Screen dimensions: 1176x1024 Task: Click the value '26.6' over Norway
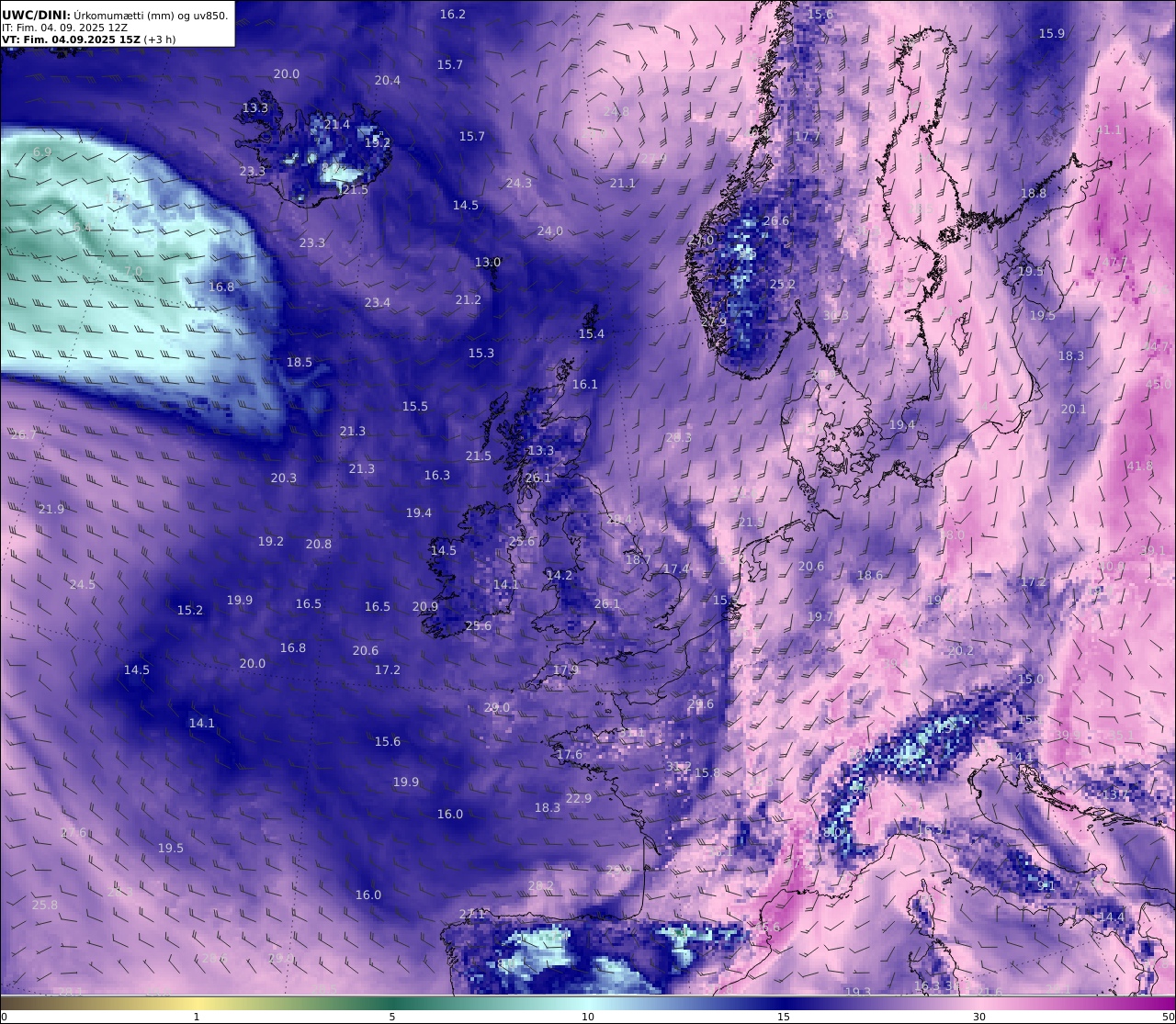click(x=776, y=220)
